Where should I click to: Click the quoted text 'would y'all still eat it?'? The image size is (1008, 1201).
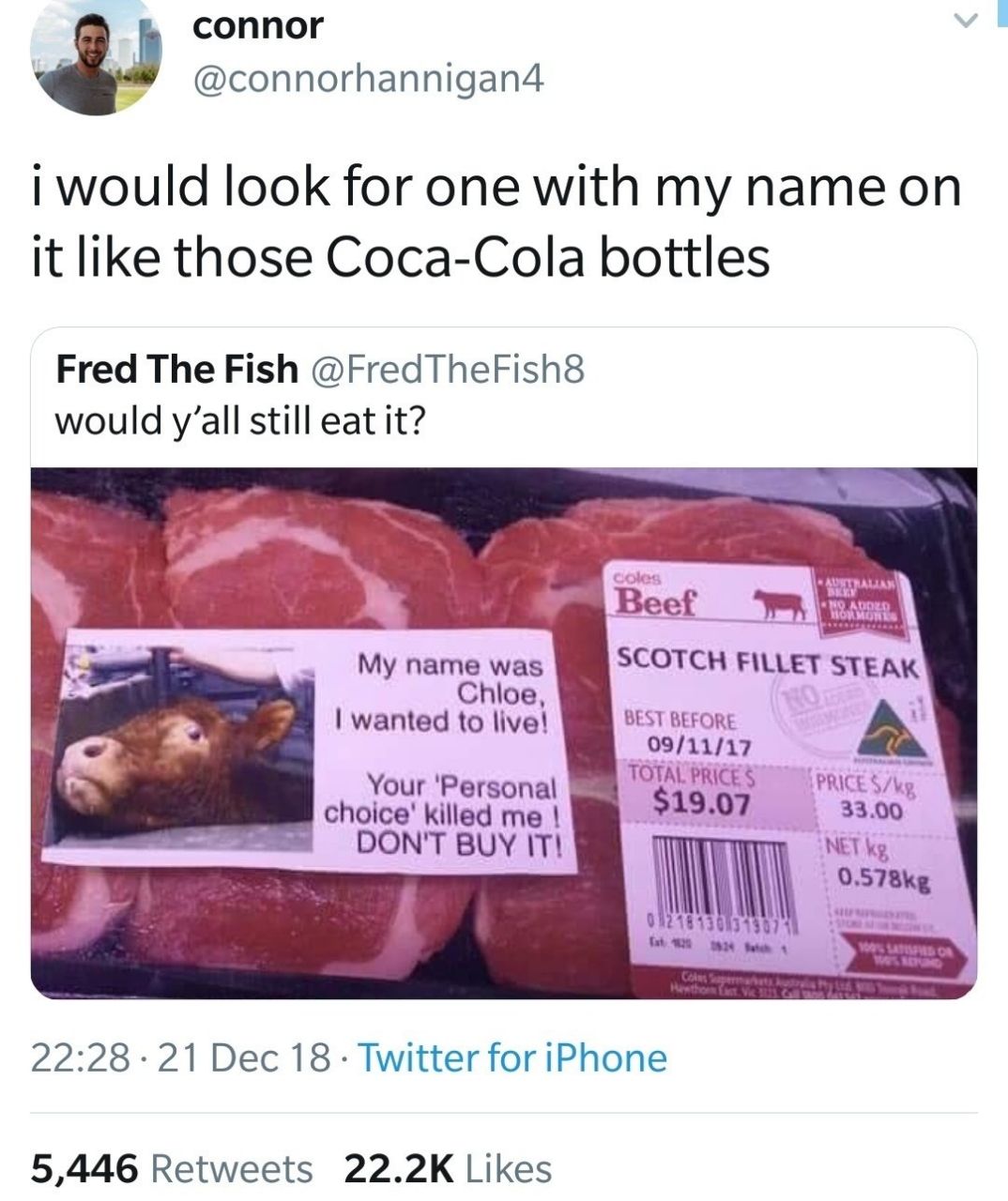pyautogui.click(x=240, y=420)
